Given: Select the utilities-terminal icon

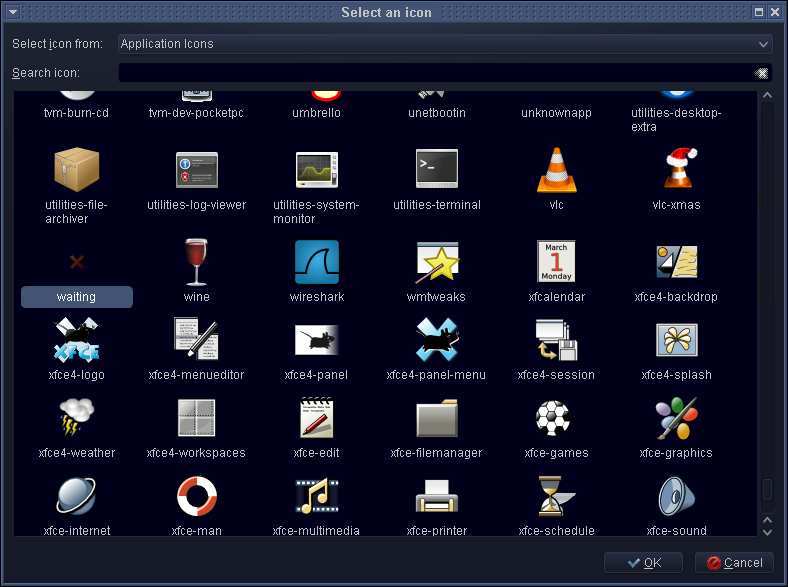Looking at the screenshot, I should 436,170.
